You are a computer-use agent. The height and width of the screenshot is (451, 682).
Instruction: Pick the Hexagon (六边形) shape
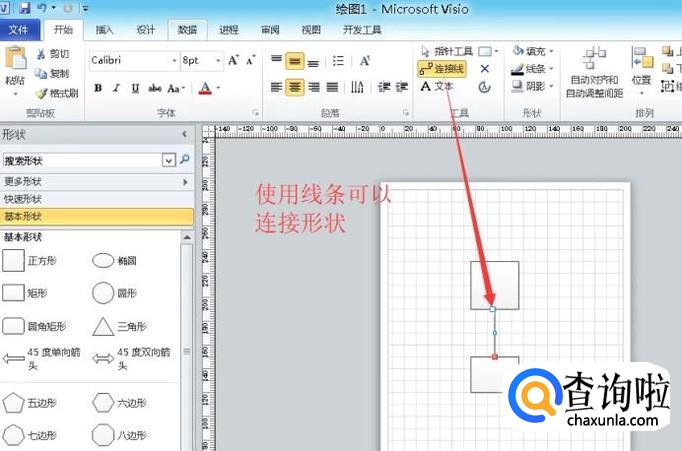tap(119, 403)
